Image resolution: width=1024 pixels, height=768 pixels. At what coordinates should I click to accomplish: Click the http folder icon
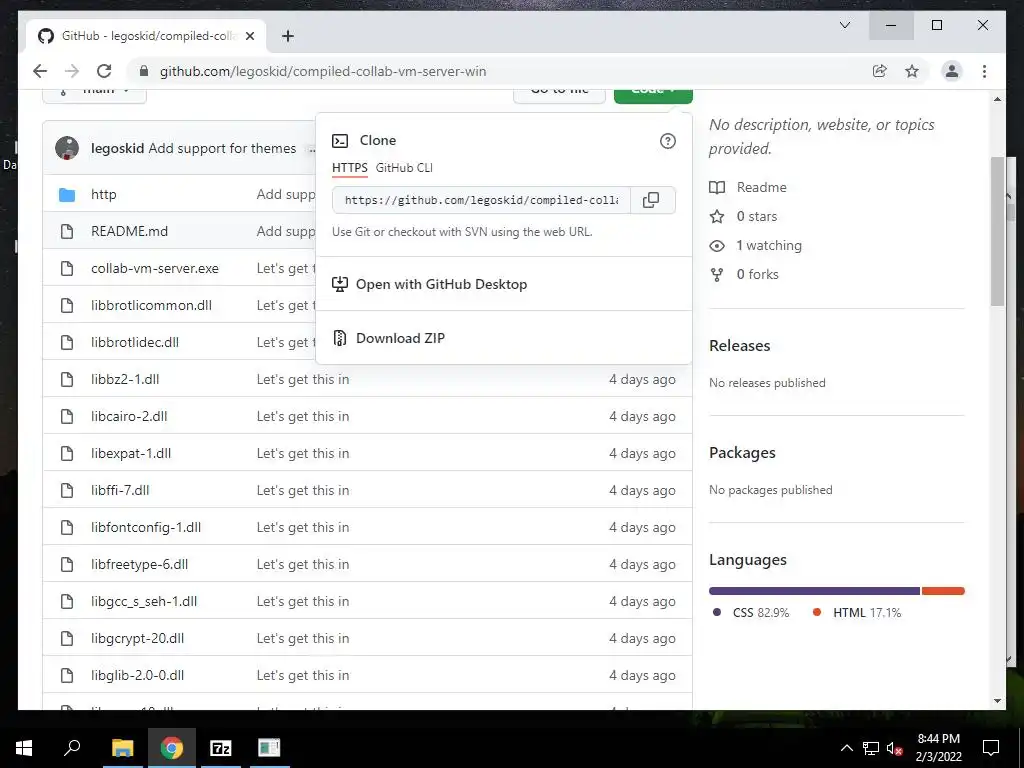tap(67, 195)
